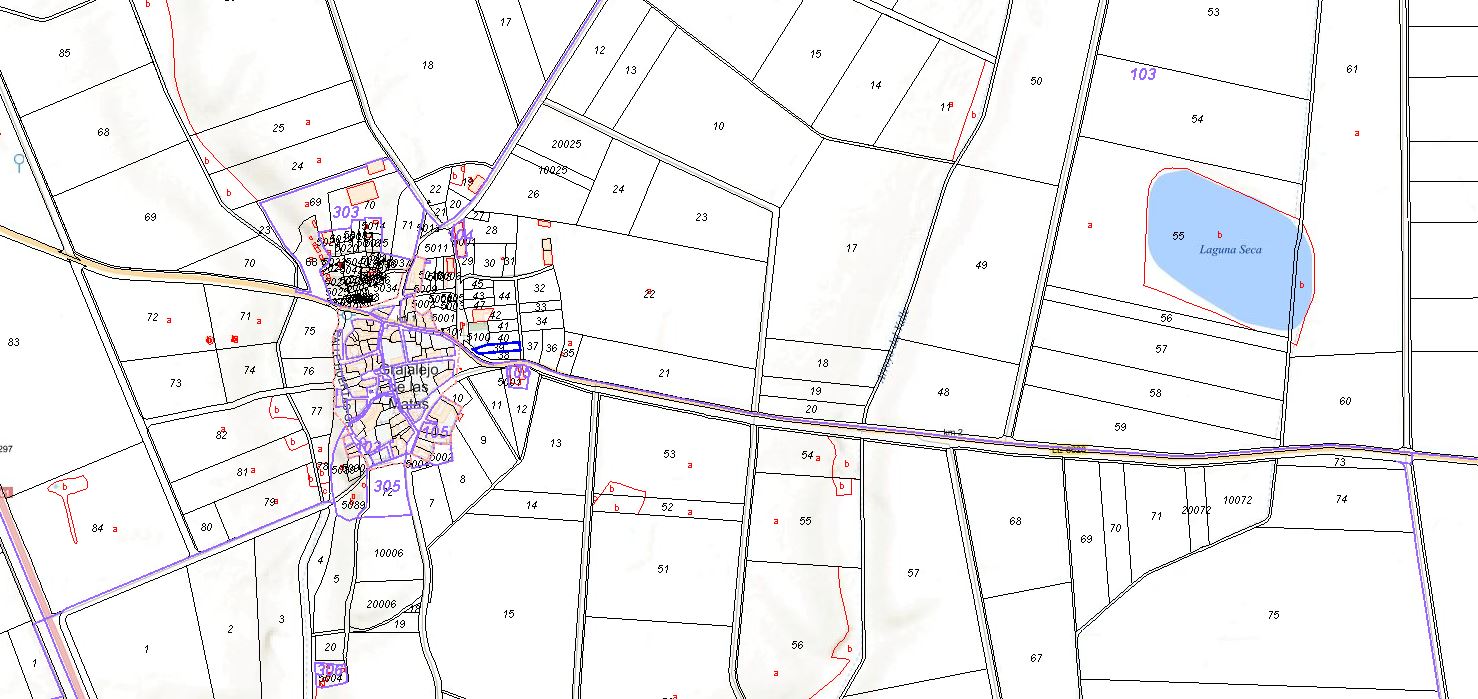Viewport: 1478px width, 699px height.
Task: Click the light blue pin marker icon
Action: (18, 162)
